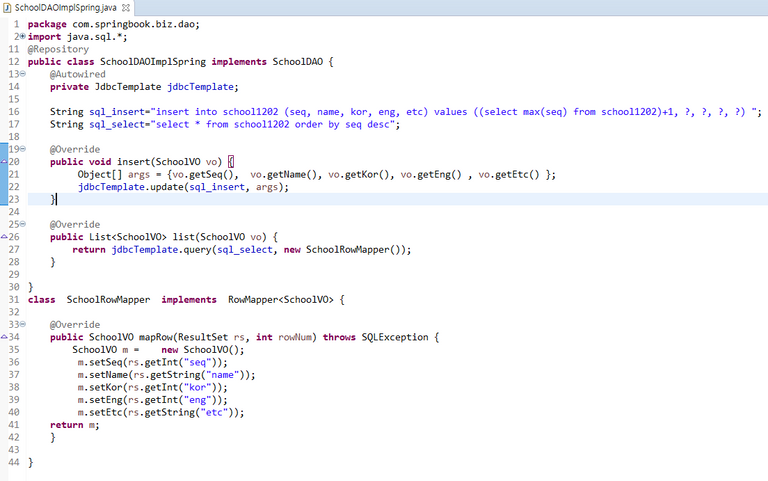Click the jdbcTemplate field declaration on line 14
Screen dimensions: 768x481
tap(200, 87)
